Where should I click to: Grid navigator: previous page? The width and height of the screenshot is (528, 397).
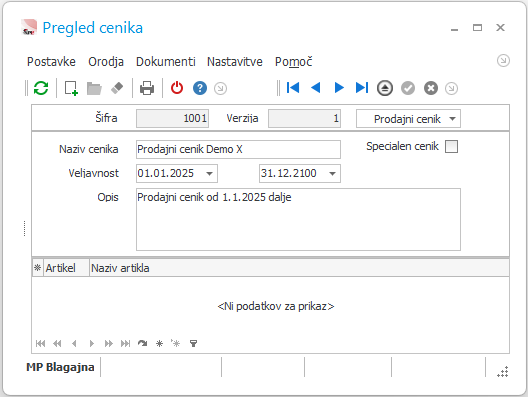(x=57, y=343)
